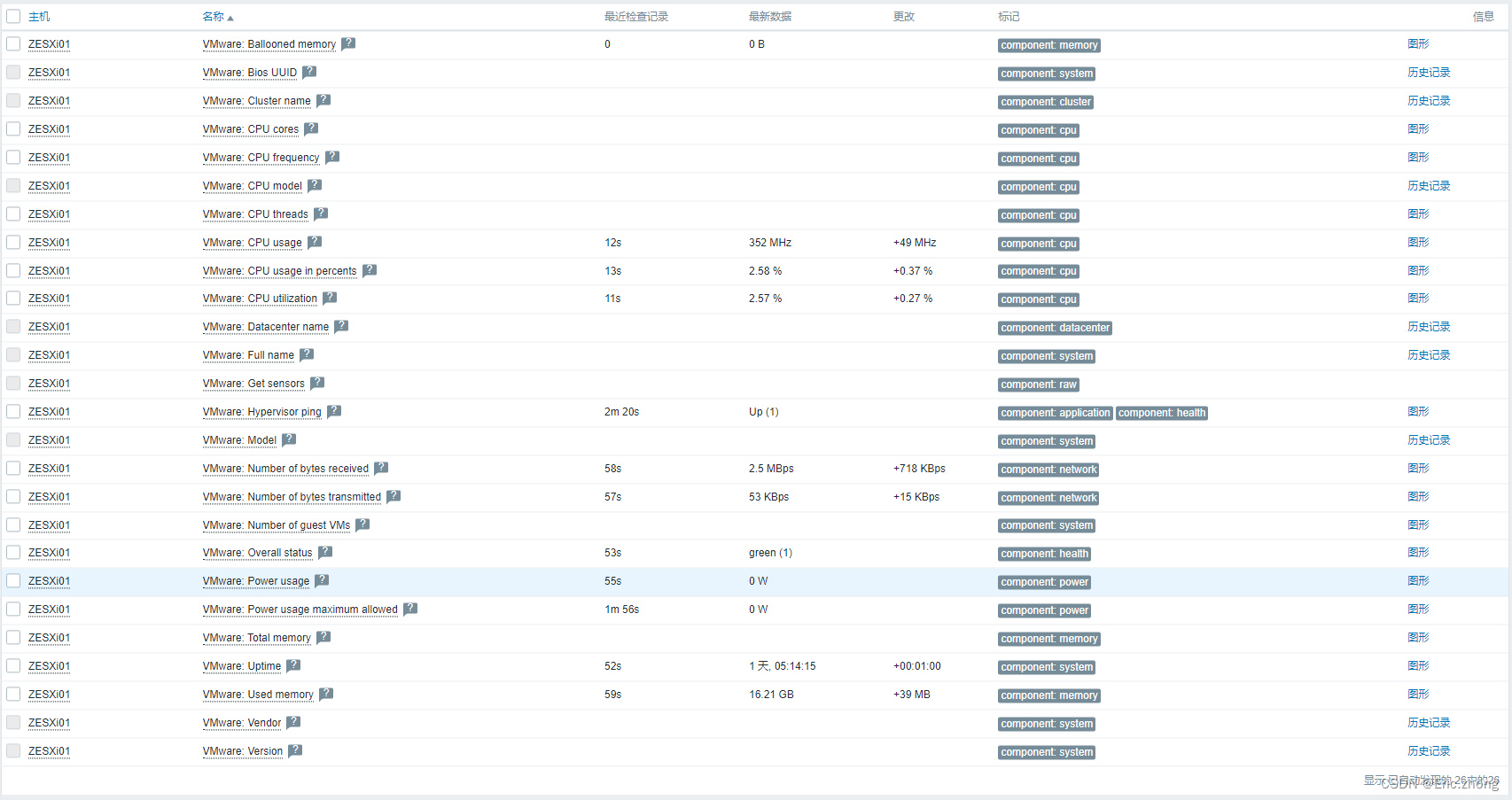The width and height of the screenshot is (1512, 800).
Task: Click help icon beside Hypervisor ping
Action: click(334, 411)
